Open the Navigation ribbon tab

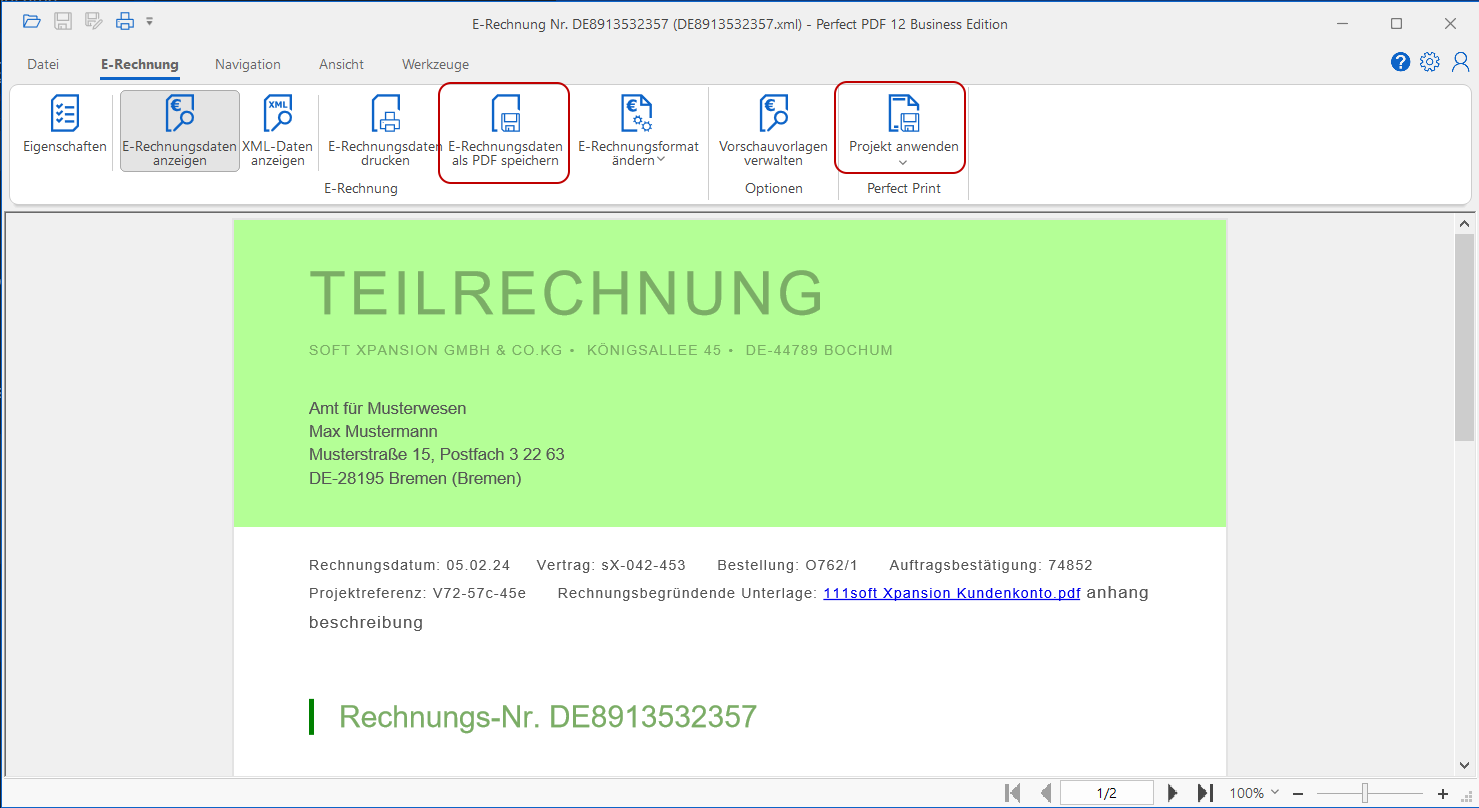pyautogui.click(x=247, y=64)
